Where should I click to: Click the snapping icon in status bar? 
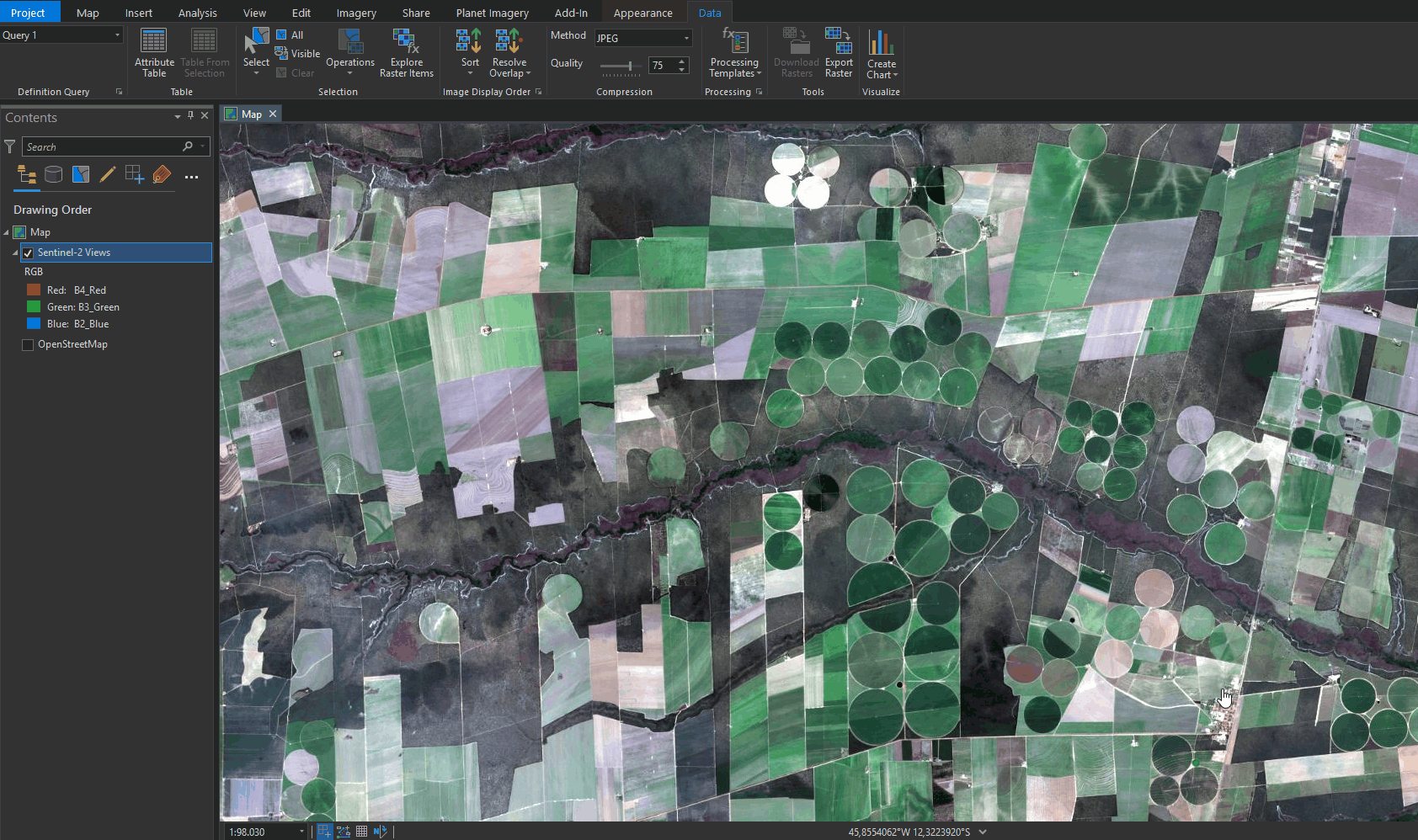[x=325, y=832]
